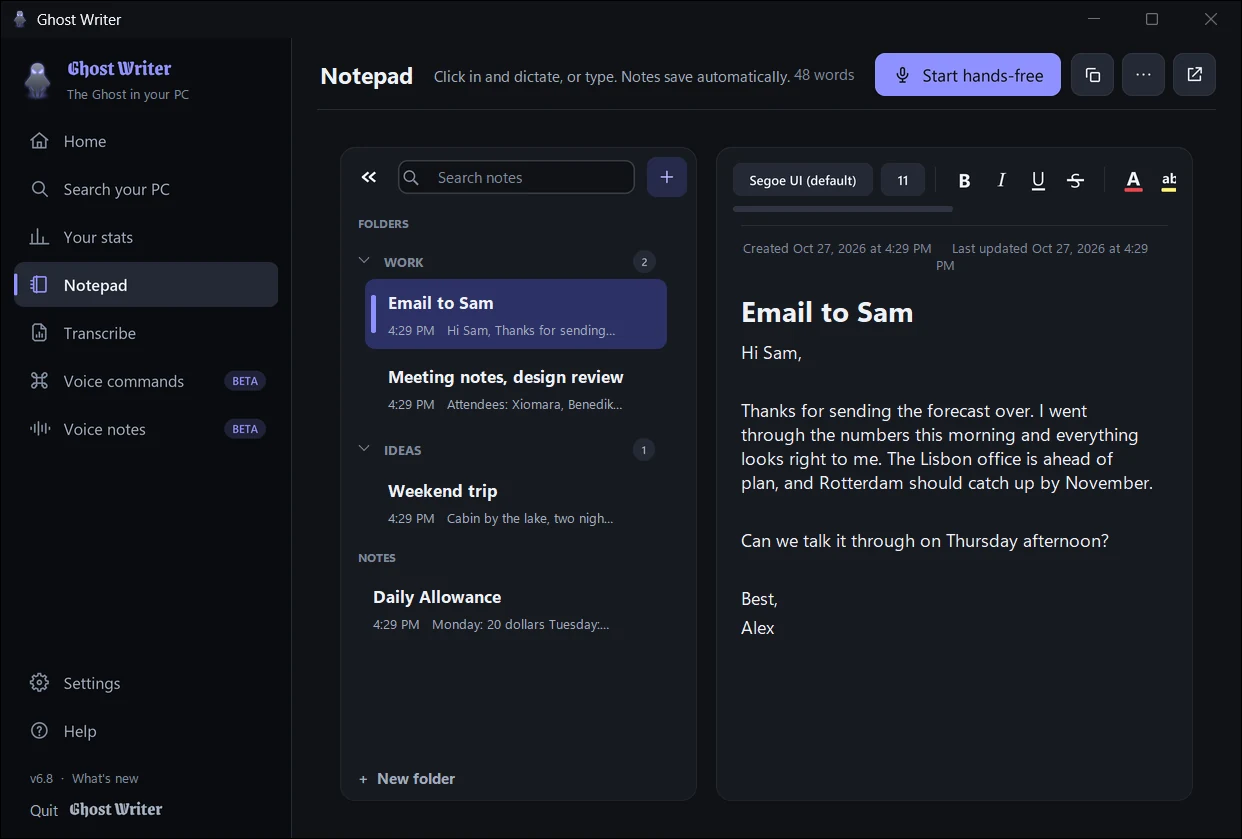Open Settings from the sidebar
Viewport: 1242px width, 839px height.
coord(146,683)
